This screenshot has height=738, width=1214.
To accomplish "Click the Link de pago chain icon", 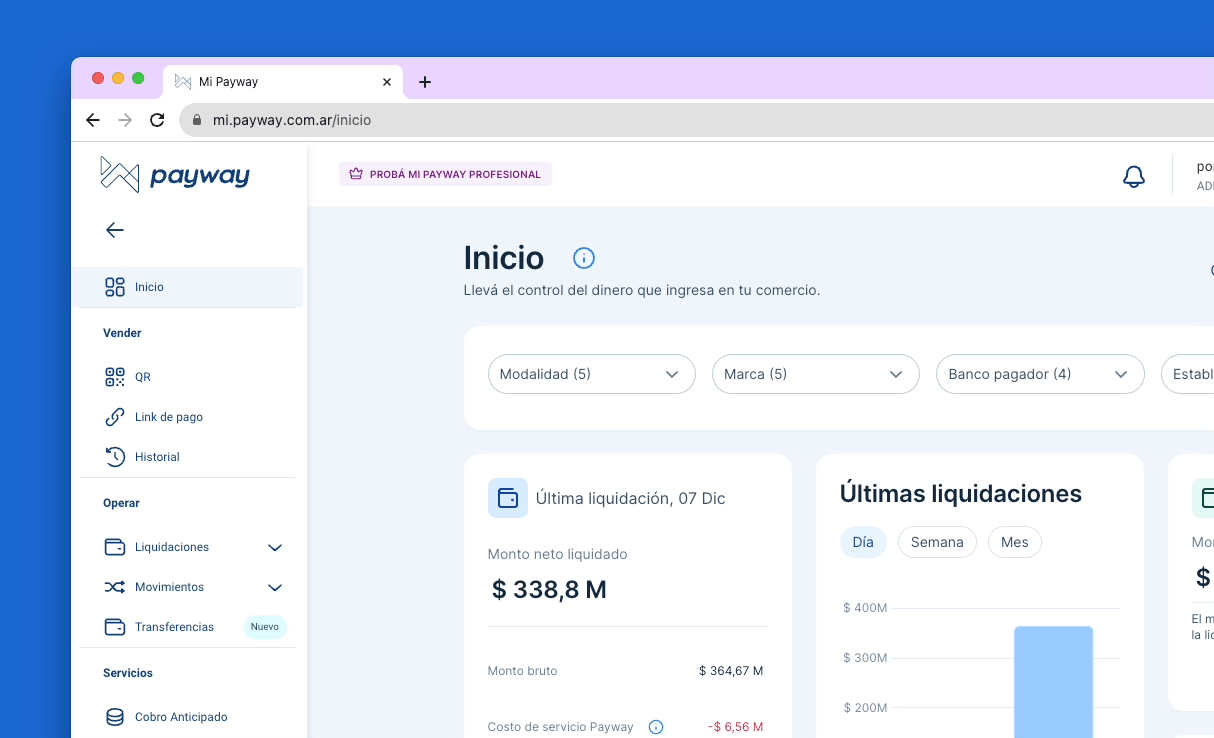I will point(115,417).
